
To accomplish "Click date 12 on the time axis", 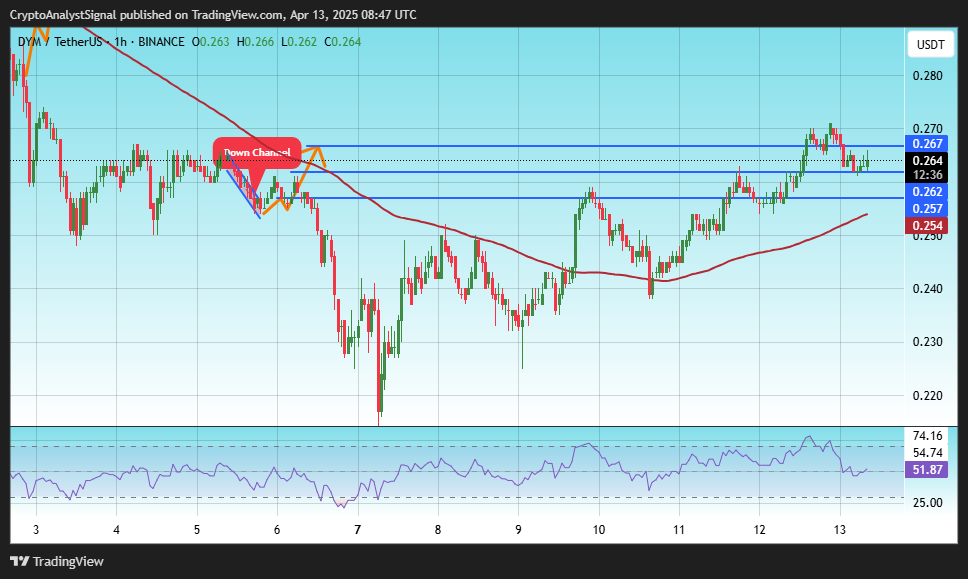I will [x=759, y=529].
